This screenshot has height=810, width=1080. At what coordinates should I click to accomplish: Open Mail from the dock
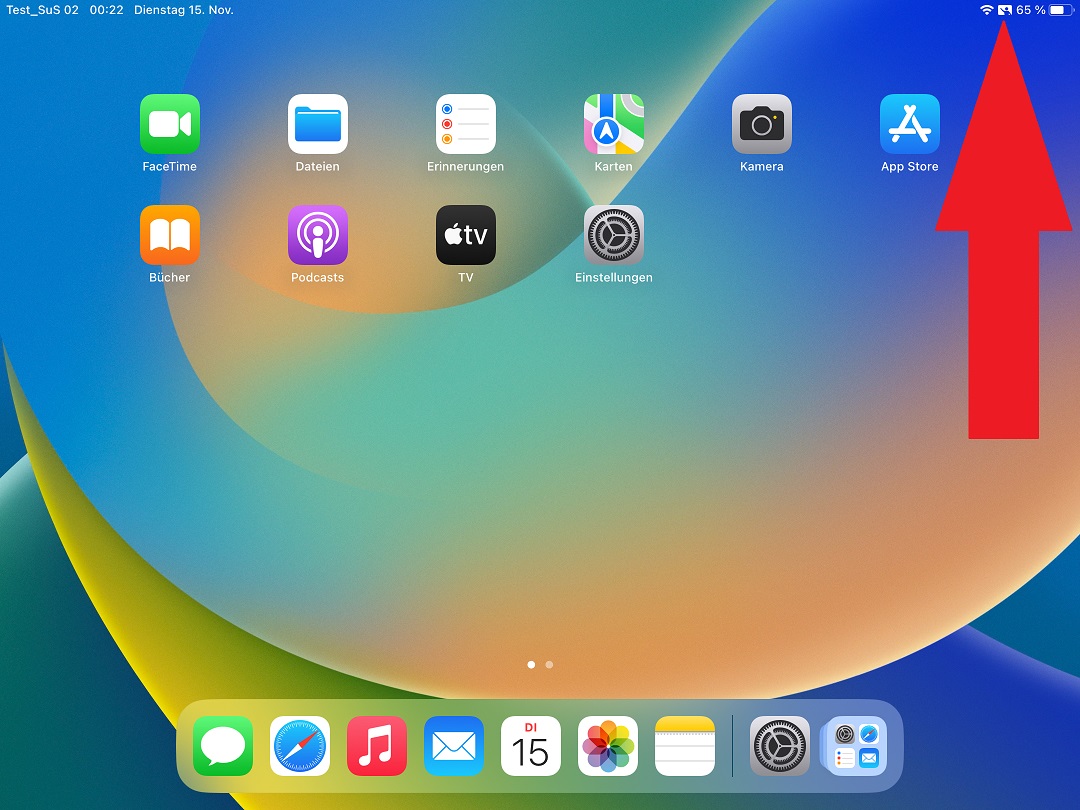[454, 746]
